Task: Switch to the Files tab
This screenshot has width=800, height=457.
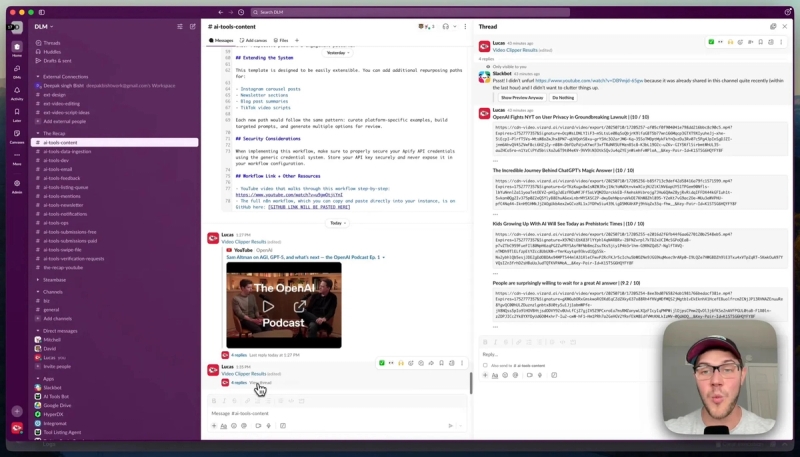Action: 281,40
